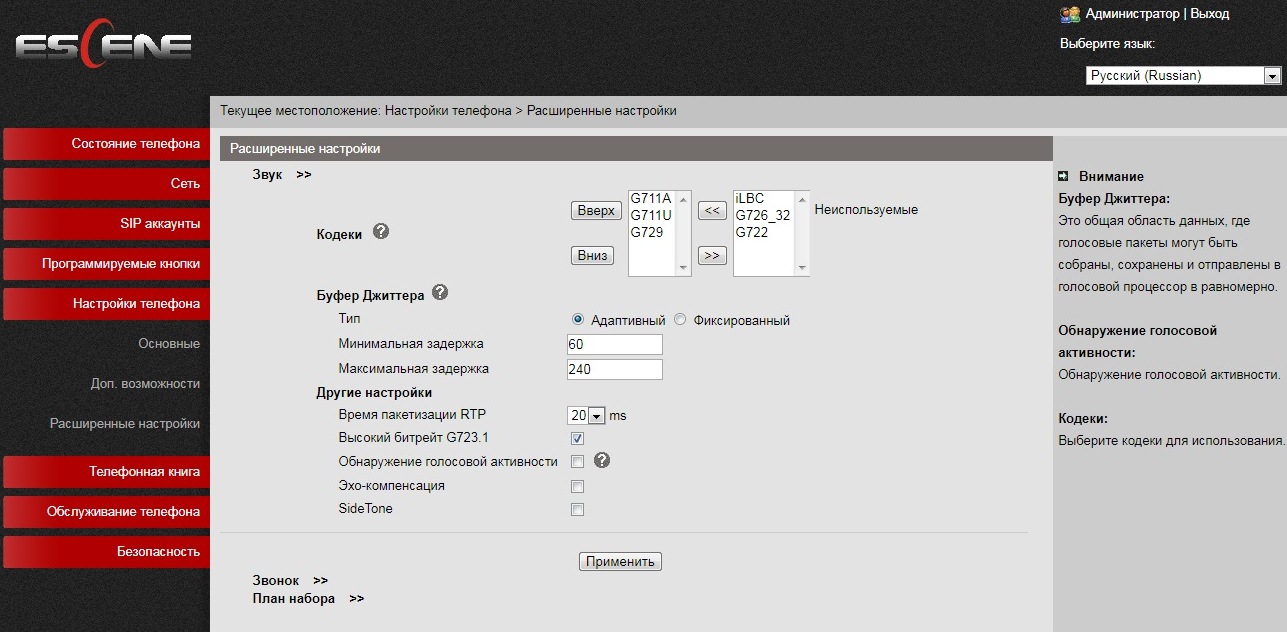The height and width of the screenshot is (632, 1287).
Task: Click the used codecs list scrollbar
Action: [684, 233]
